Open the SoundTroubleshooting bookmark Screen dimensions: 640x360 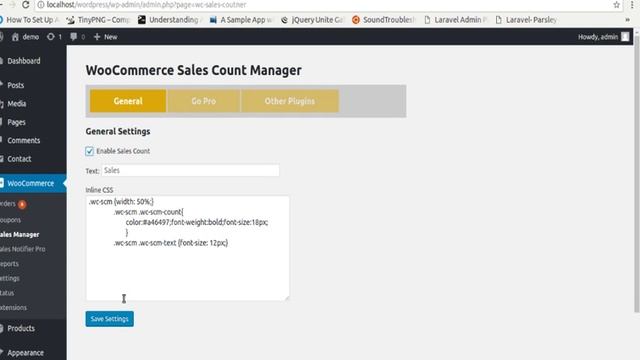click(x=383, y=20)
